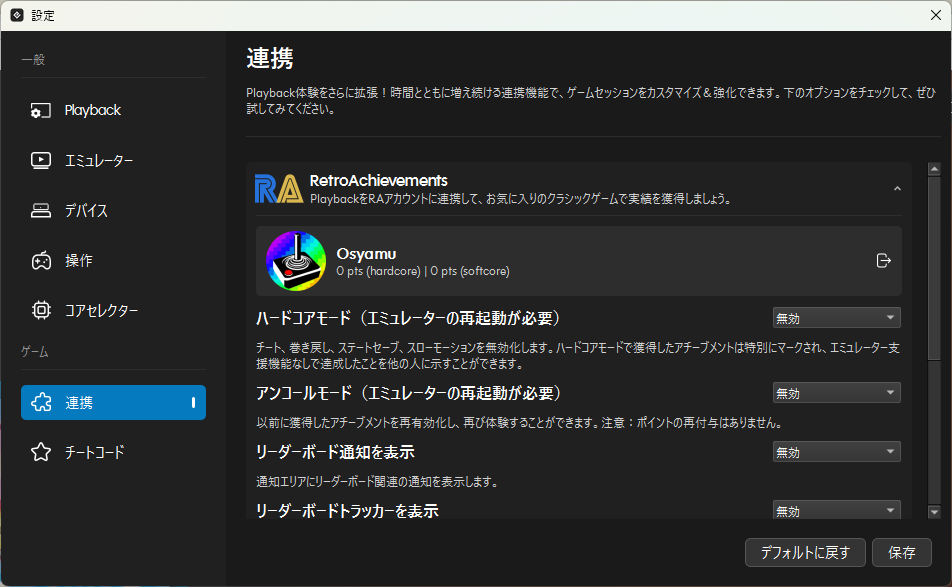Image resolution: width=952 pixels, height=587 pixels.
Task: Click the RetroAchievements RA logo
Action: (278, 189)
